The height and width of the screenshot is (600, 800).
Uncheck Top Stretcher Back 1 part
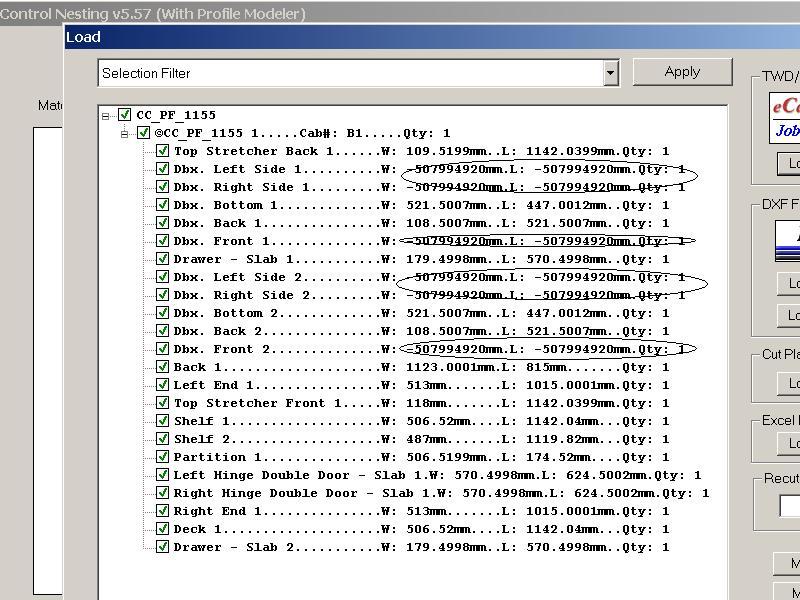(x=162, y=151)
